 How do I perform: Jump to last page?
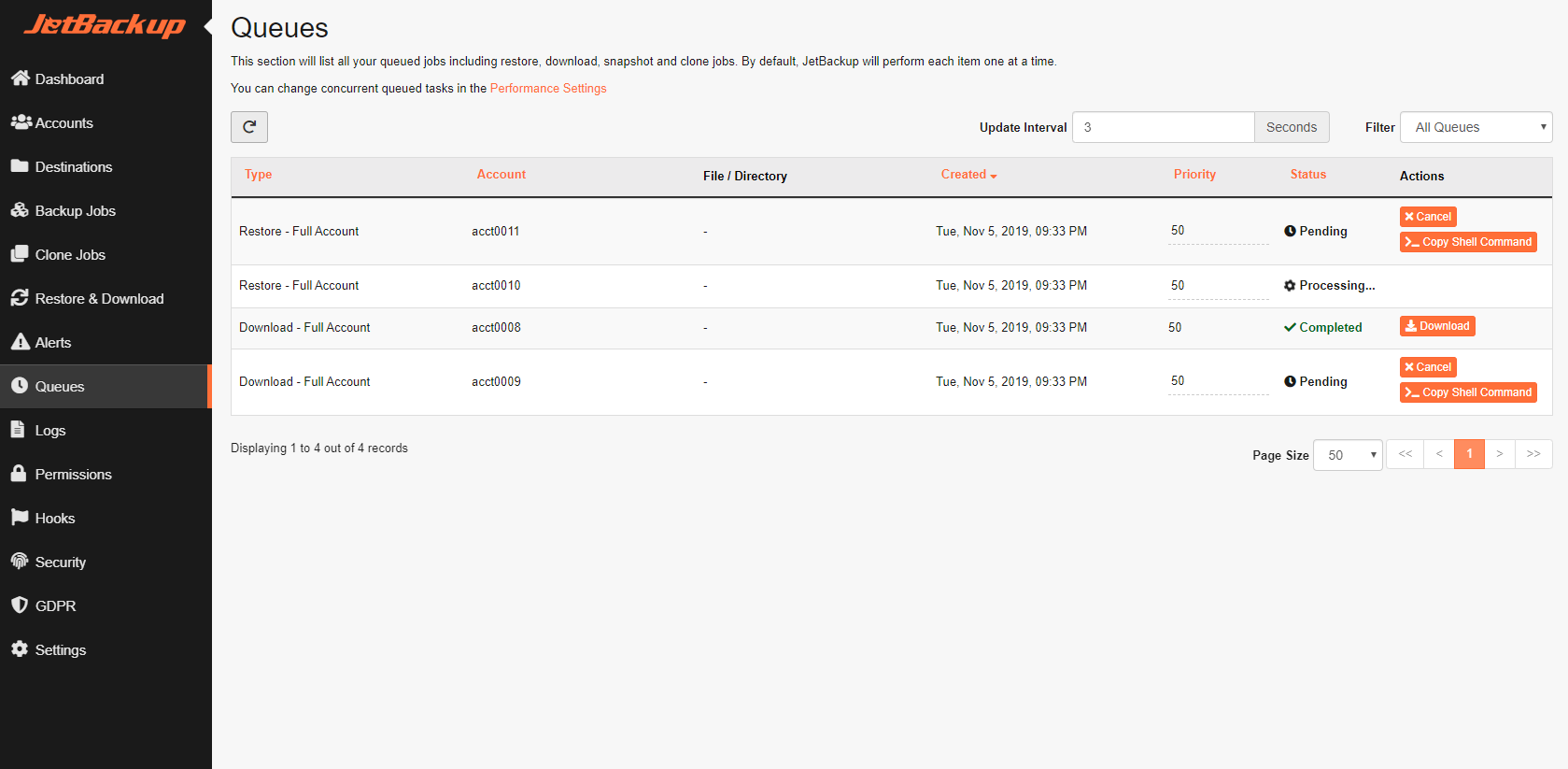1533,454
